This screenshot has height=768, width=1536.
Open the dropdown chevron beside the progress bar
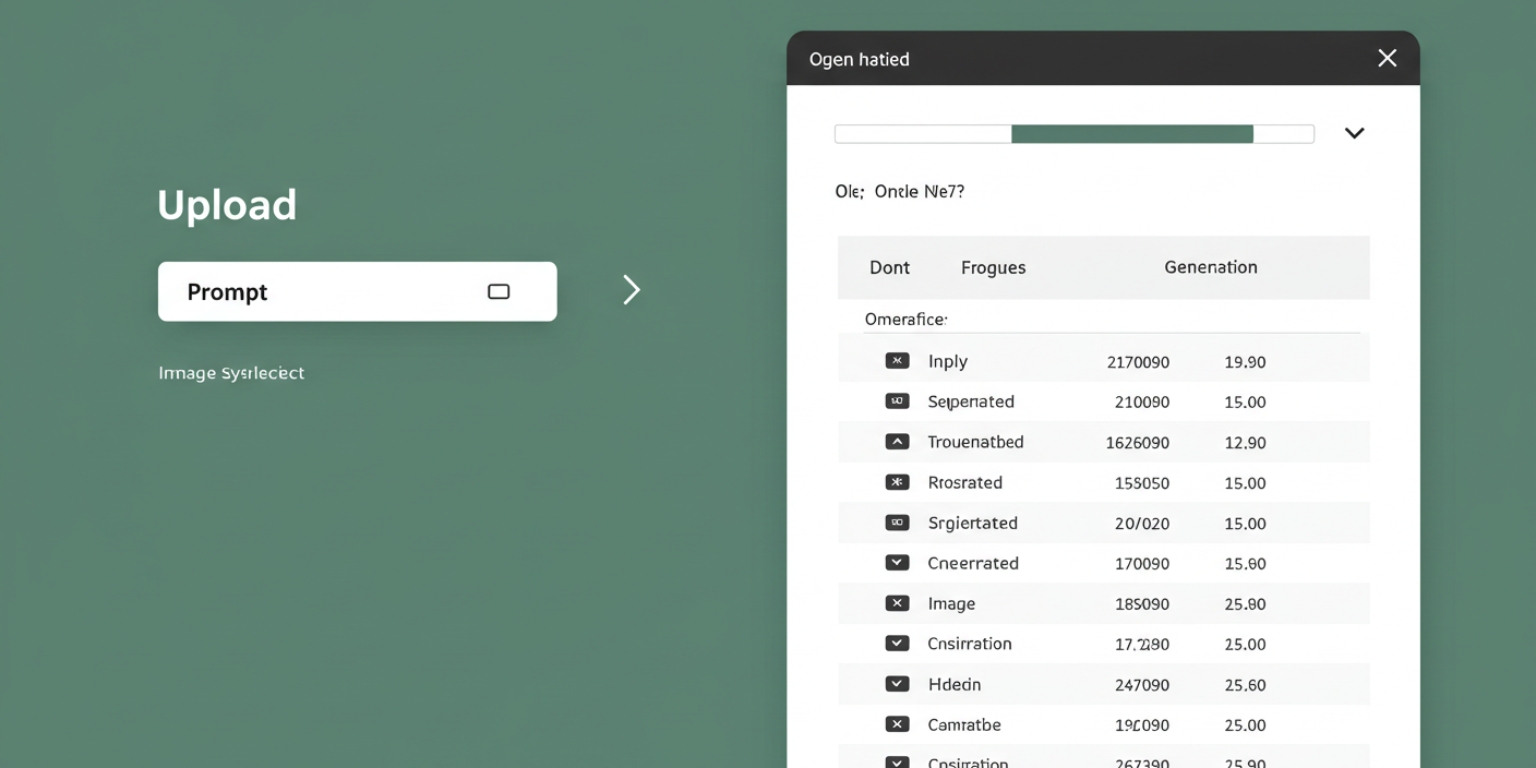coord(1354,133)
